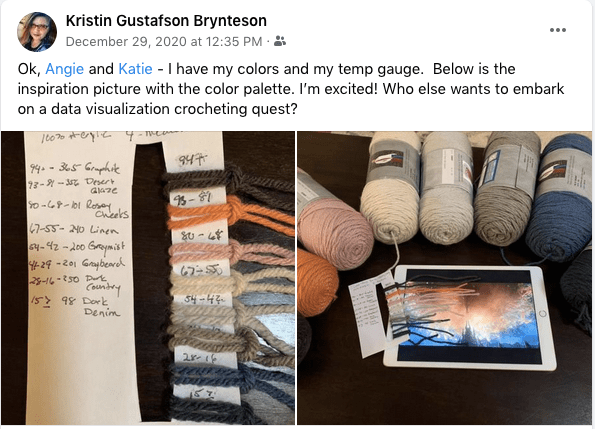Click the friends audience privacy icon
Viewport: 595px width, 429px height.
(280, 41)
